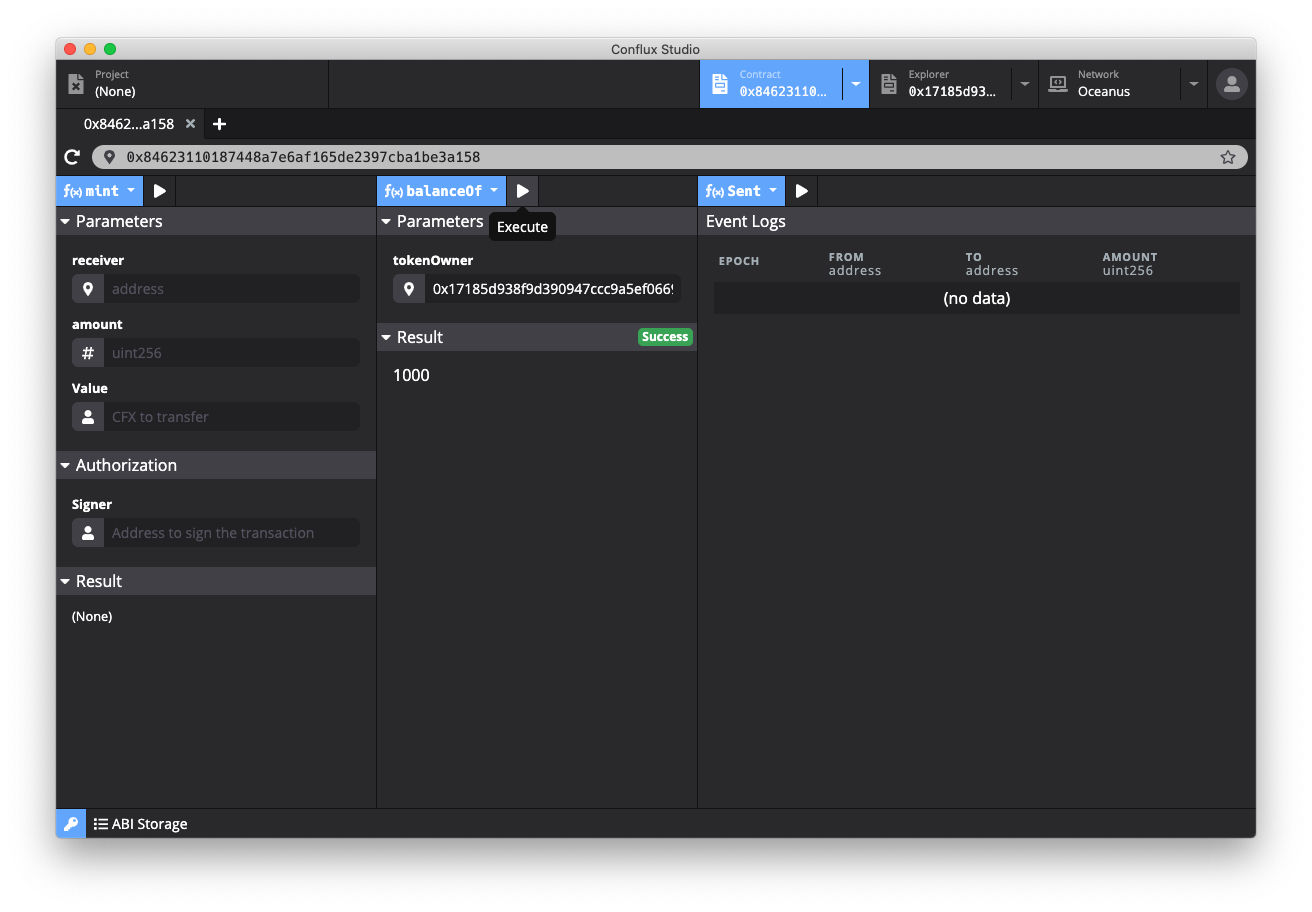Close the 0x8462...a158 tab
The height and width of the screenshot is (912, 1312).
pyautogui.click(x=190, y=124)
